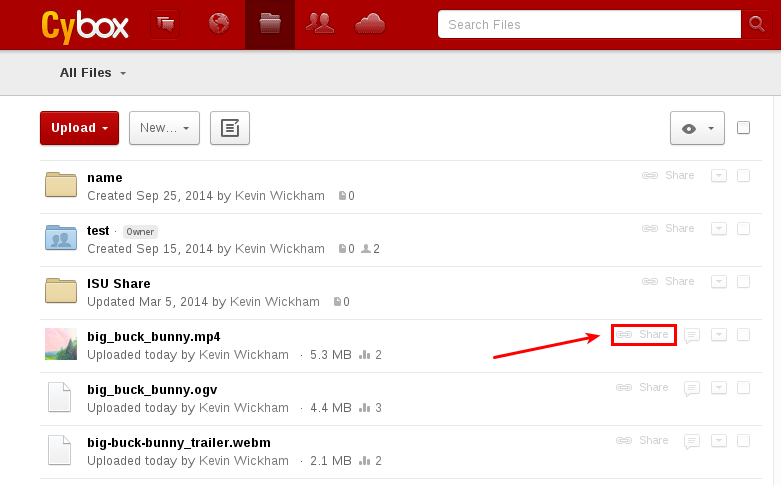Open comments icon for big_buck_bunny.mp4

(x=692, y=336)
